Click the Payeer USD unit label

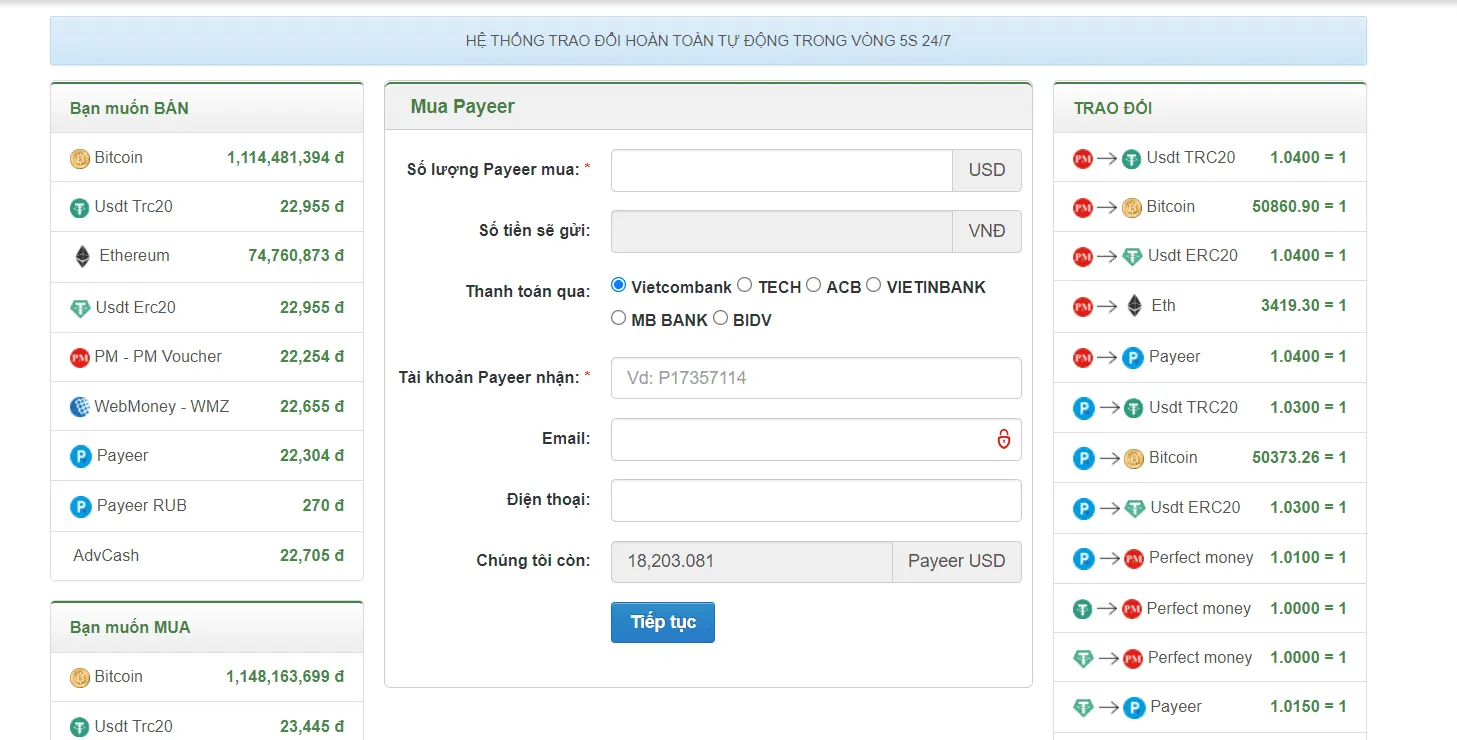[957, 561]
